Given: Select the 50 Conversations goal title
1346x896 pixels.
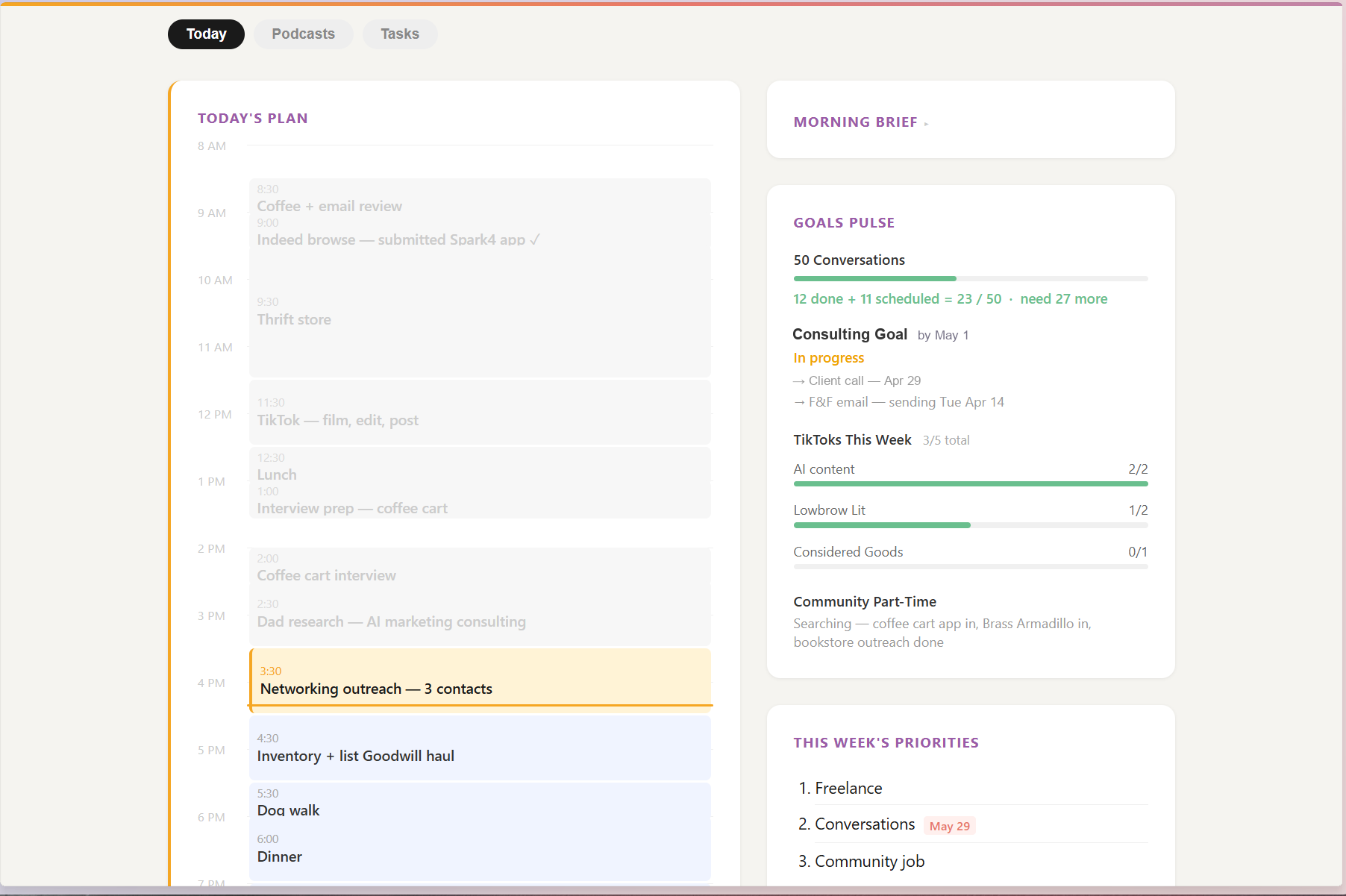Looking at the screenshot, I should point(849,260).
